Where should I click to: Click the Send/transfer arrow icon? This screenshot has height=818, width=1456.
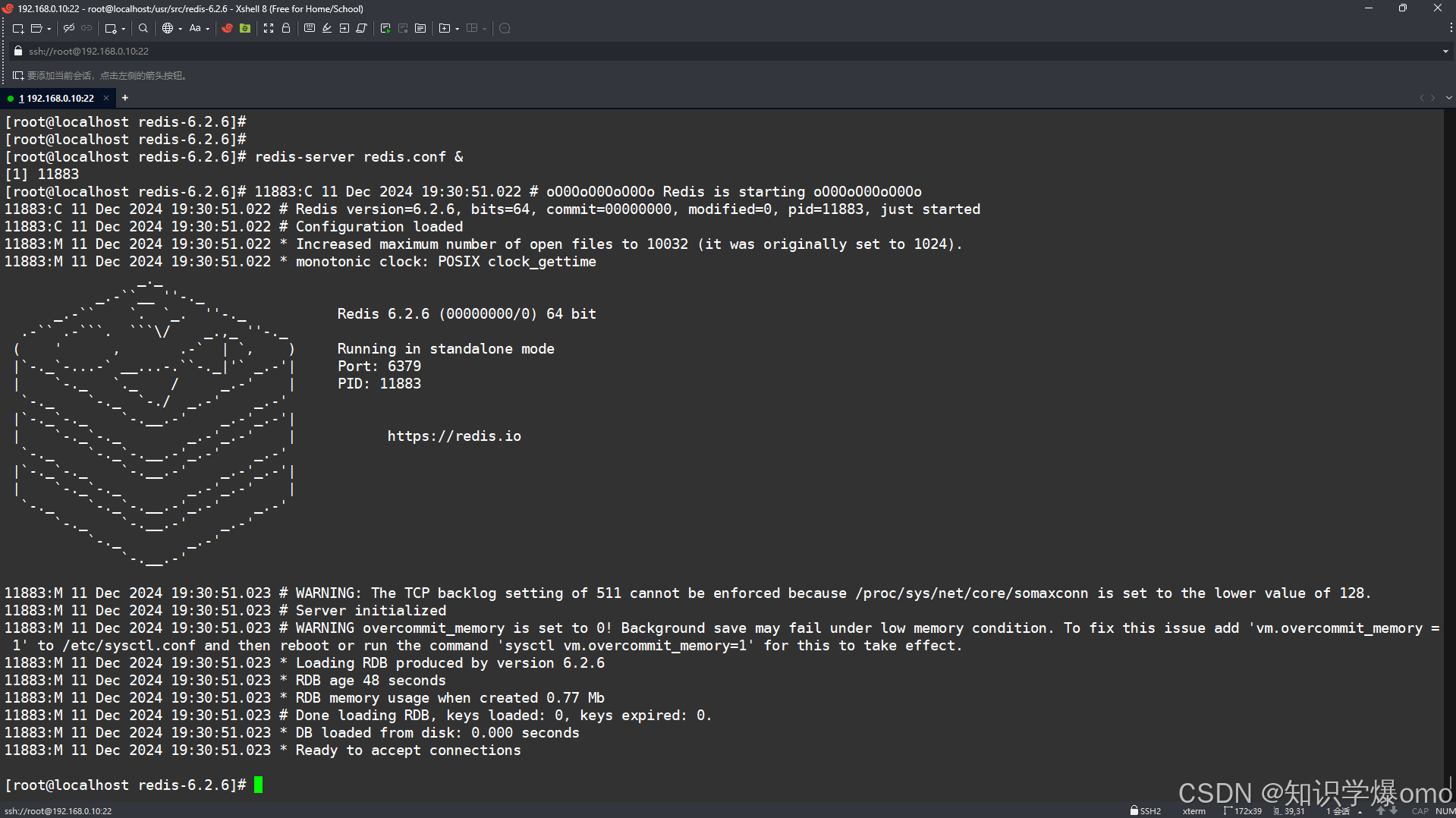344,28
